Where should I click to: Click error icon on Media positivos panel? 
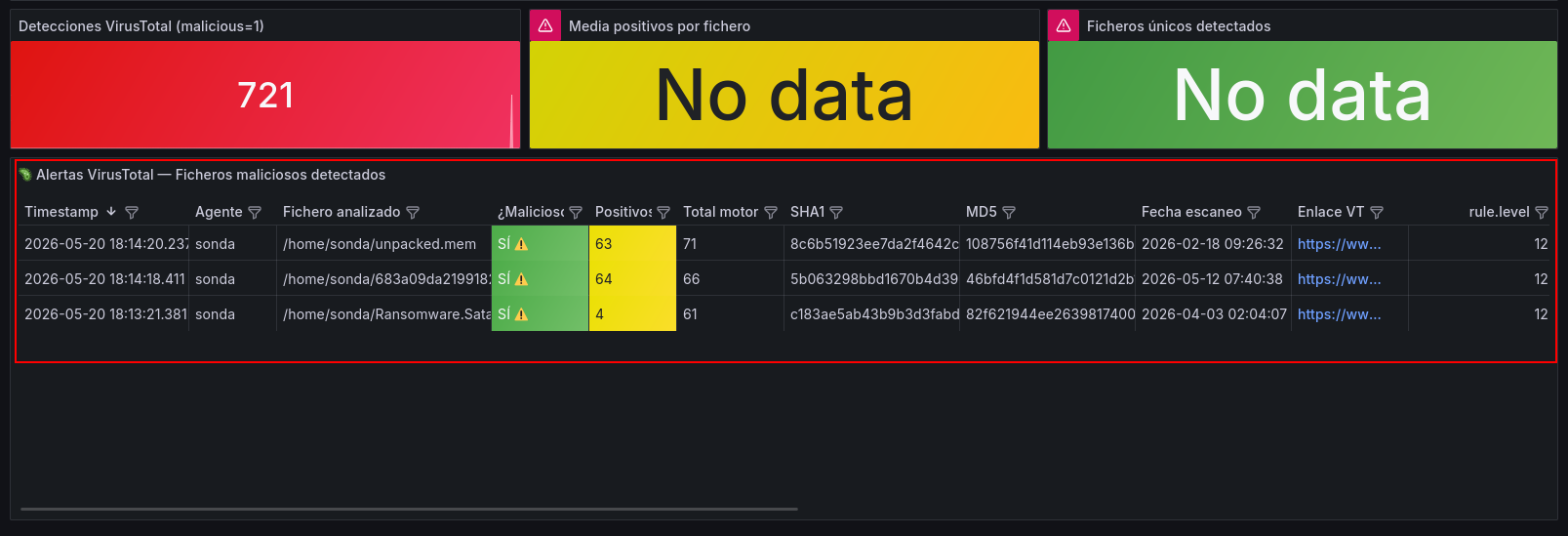pos(545,25)
